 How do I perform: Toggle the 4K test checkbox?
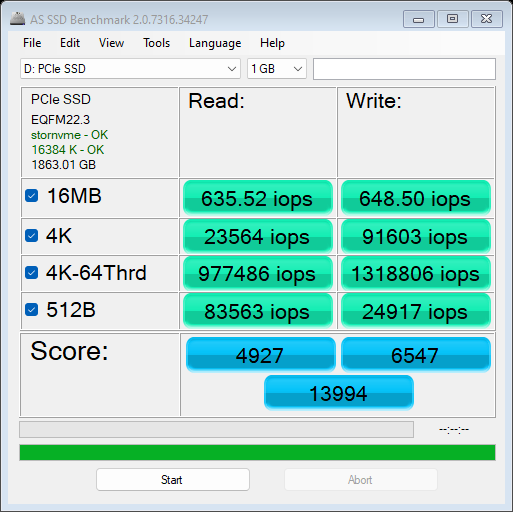coord(32,236)
